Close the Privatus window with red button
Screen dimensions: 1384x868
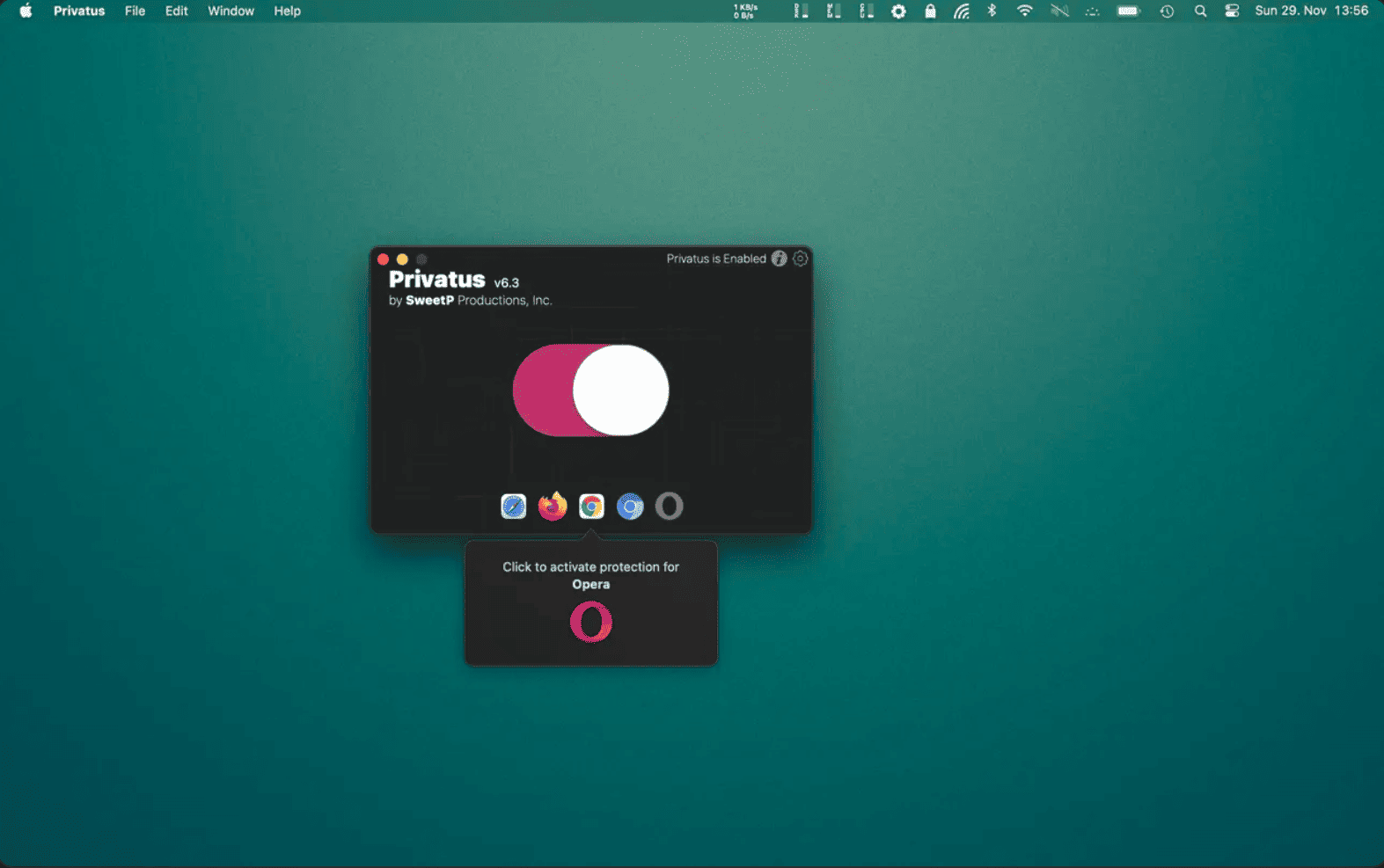(x=383, y=259)
